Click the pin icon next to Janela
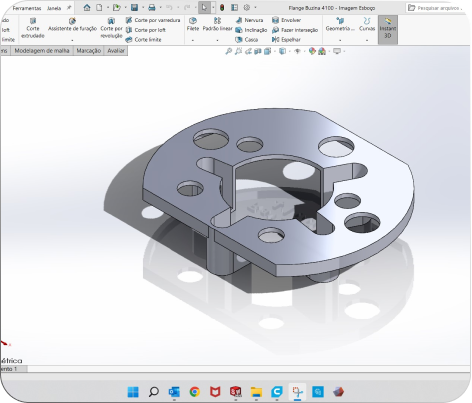This screenshot has height=403, width=472. [69, 8]
